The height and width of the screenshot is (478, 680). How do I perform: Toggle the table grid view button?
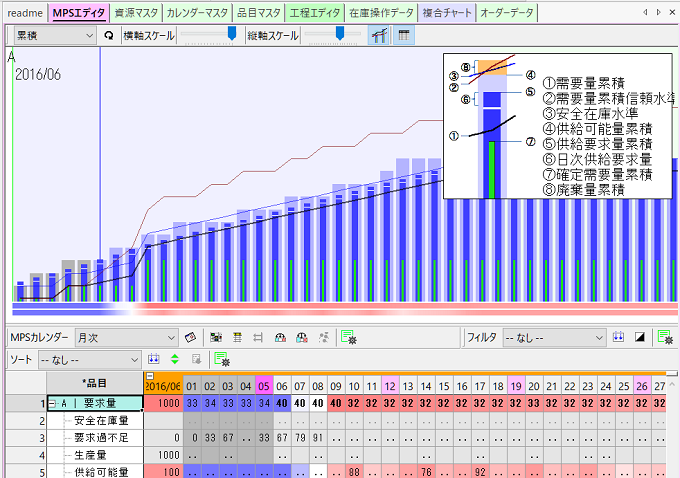(x=403, y=35)
